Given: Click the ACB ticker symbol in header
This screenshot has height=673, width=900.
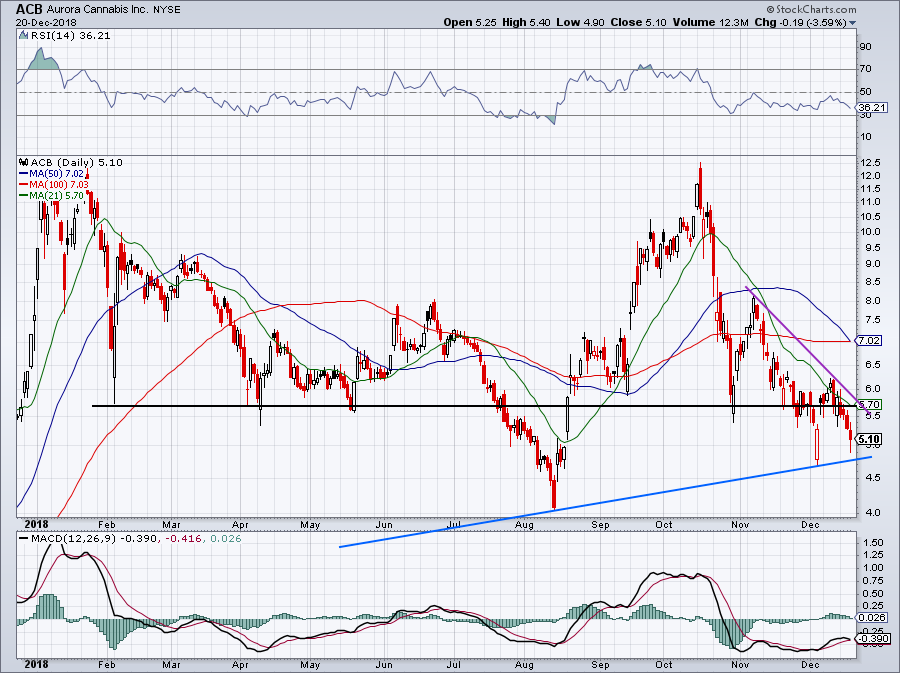Looking at the screenshot, I should coord(29,9).
